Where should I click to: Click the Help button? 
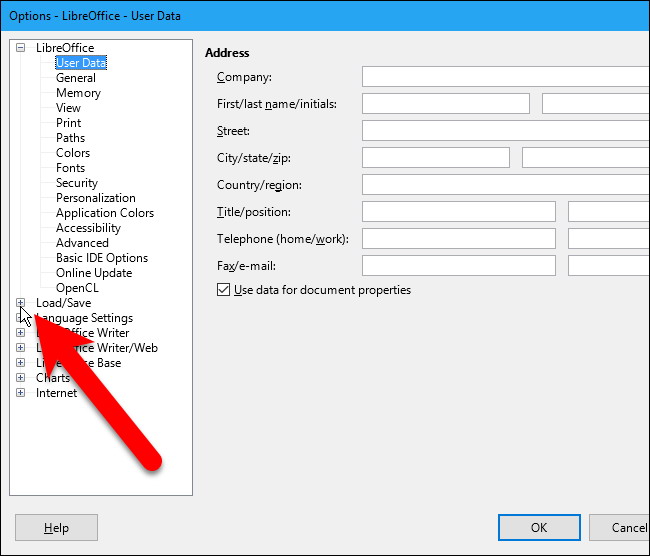click(x=56, y=528)
